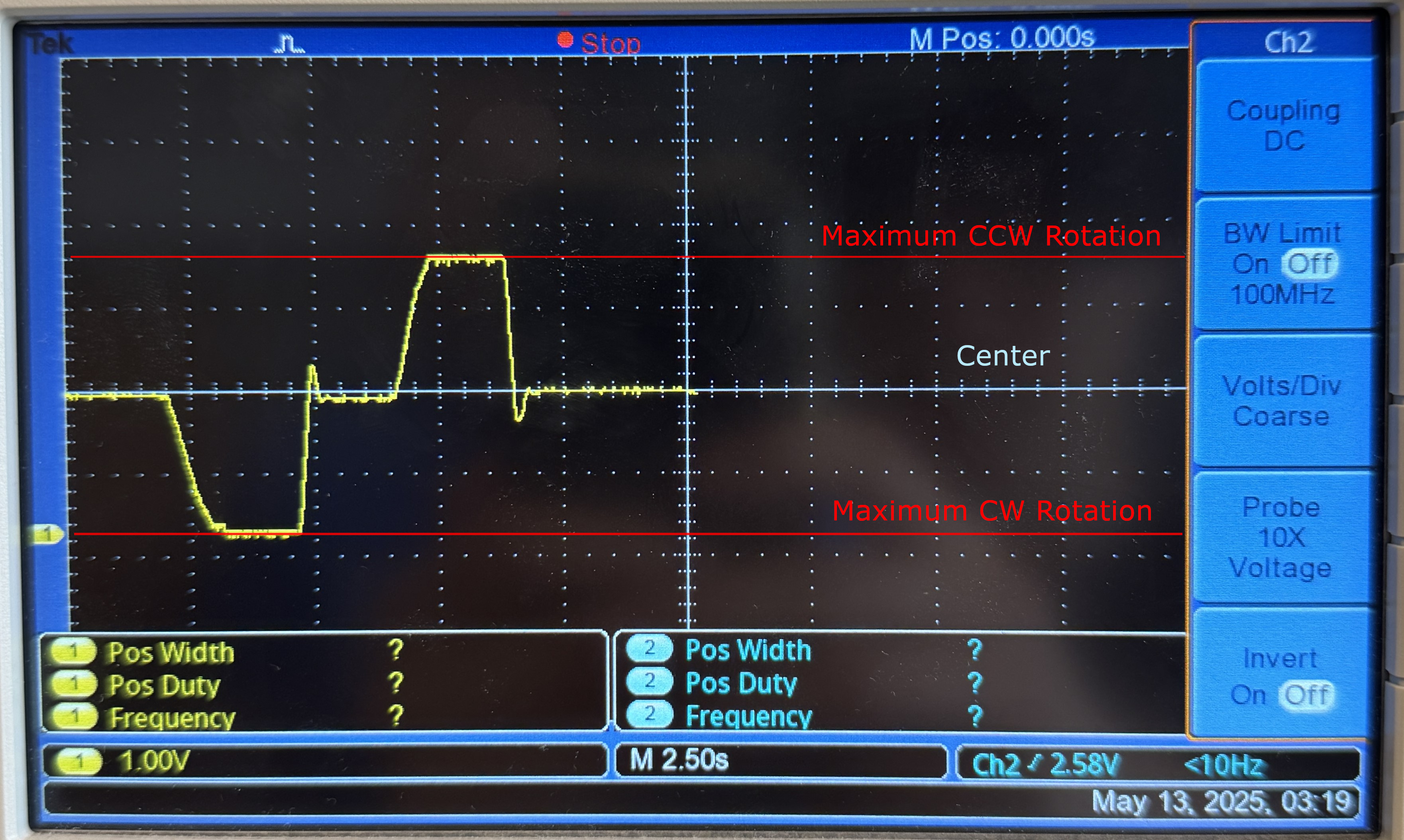Click the Tek logo in corner

(x=51, y=44)
